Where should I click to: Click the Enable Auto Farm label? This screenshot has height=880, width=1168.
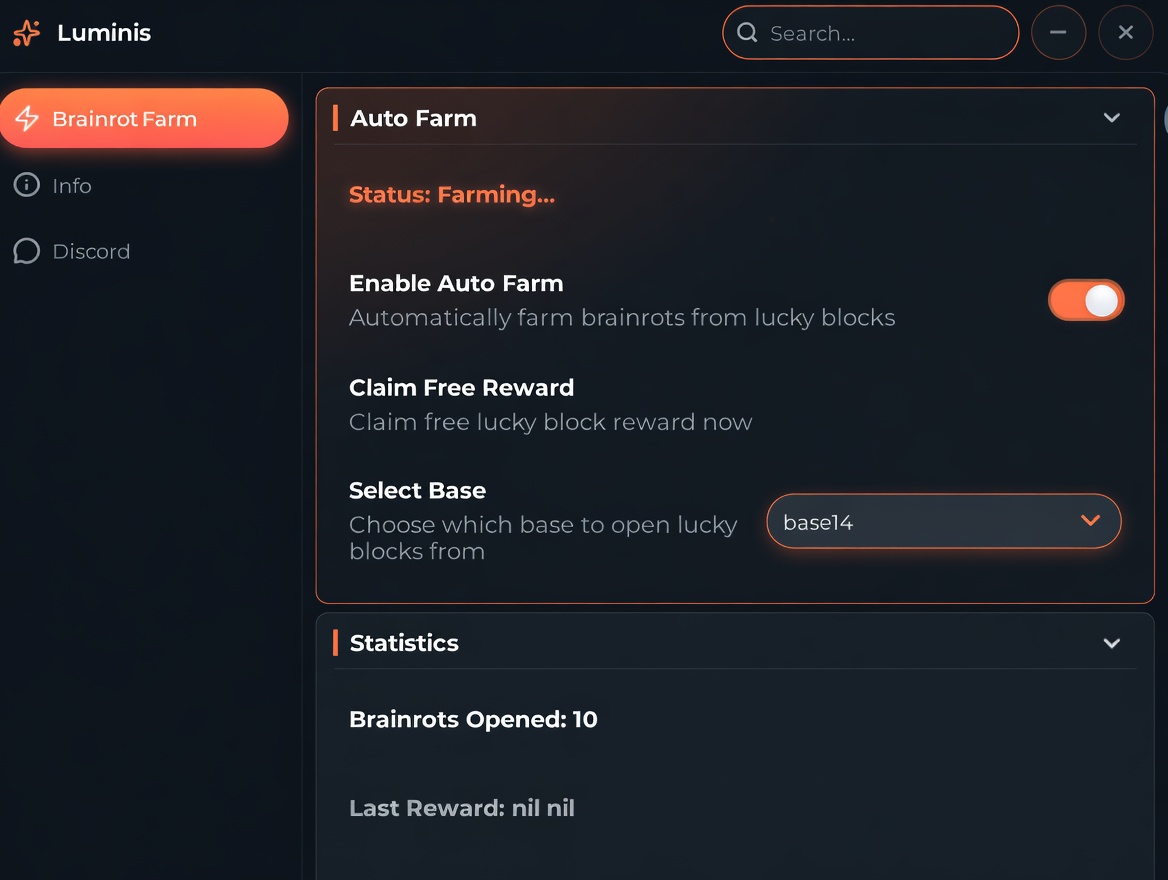[456, 284]
